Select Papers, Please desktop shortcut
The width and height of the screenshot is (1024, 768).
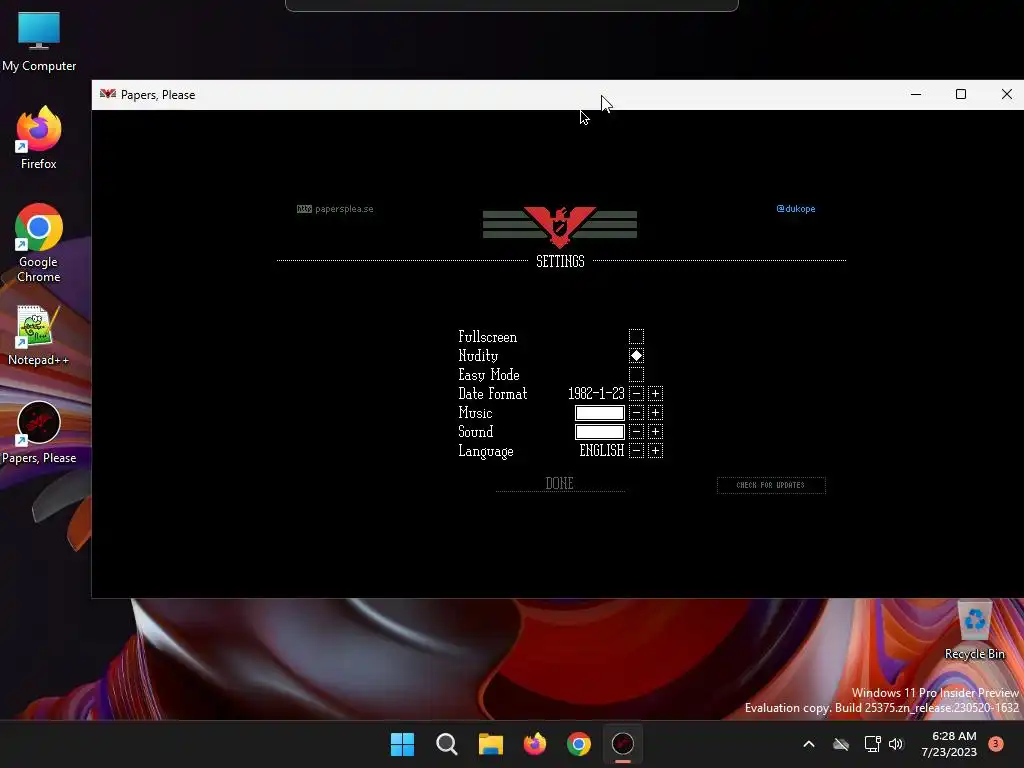click(39, 433)
